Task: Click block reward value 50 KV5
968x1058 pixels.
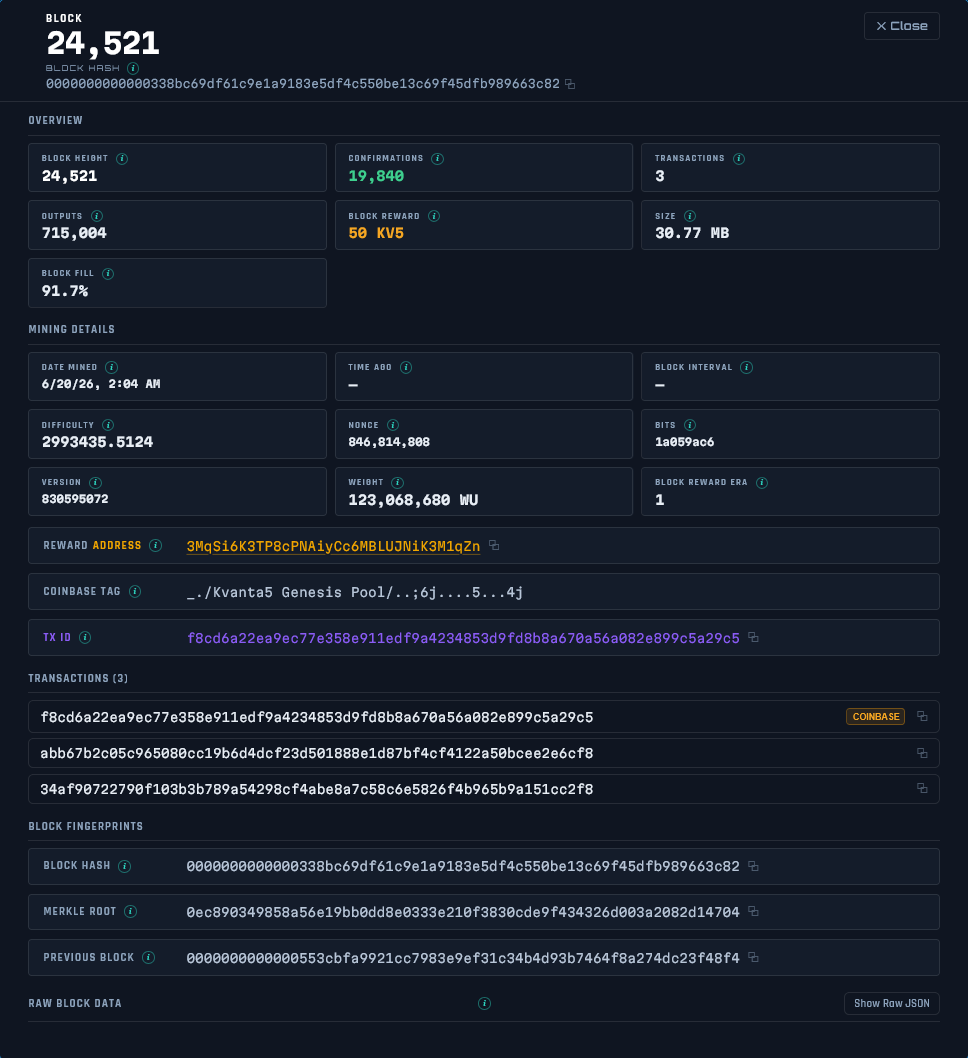Action: [376, 233]
